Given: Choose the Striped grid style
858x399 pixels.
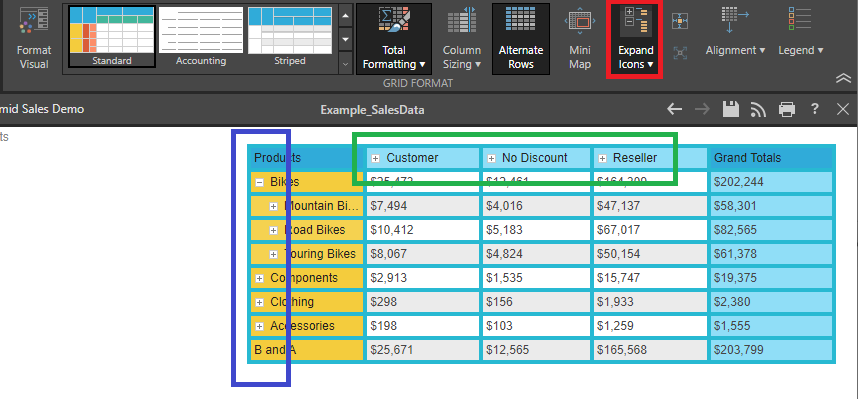Looking at the screenshot, I should click(x=289, y=36).
